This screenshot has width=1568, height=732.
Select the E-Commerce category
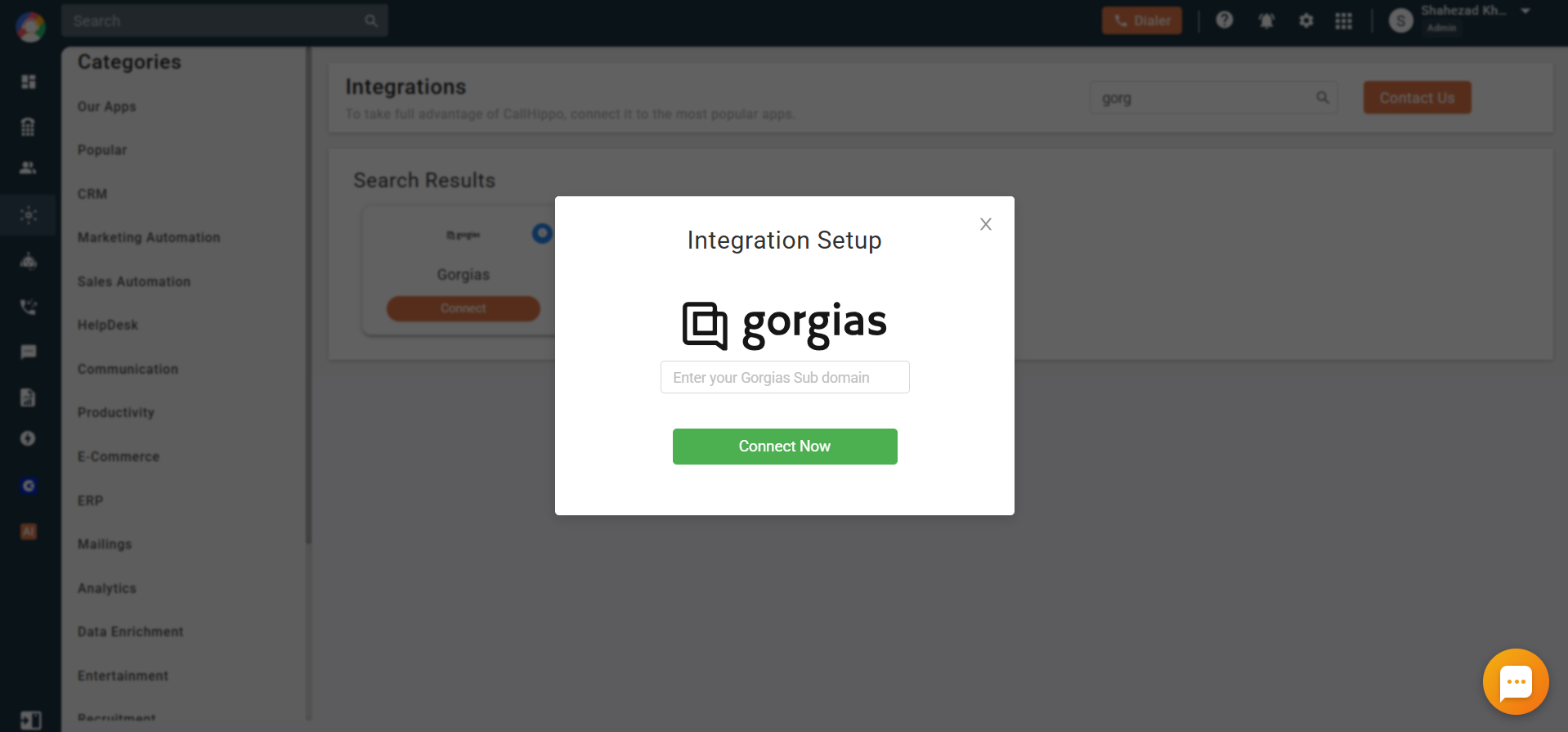coord(119,456)
